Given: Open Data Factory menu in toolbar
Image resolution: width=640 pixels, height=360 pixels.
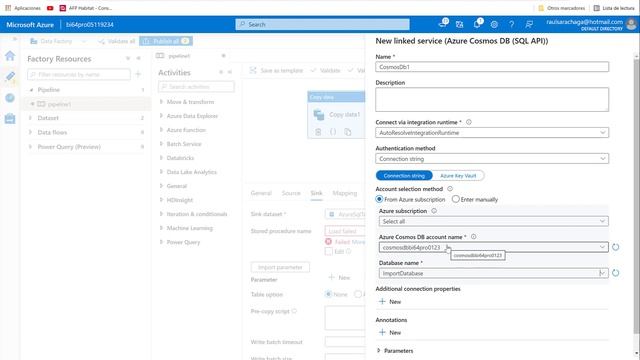Looking at the screenshot, I should [x=58, y=41].
